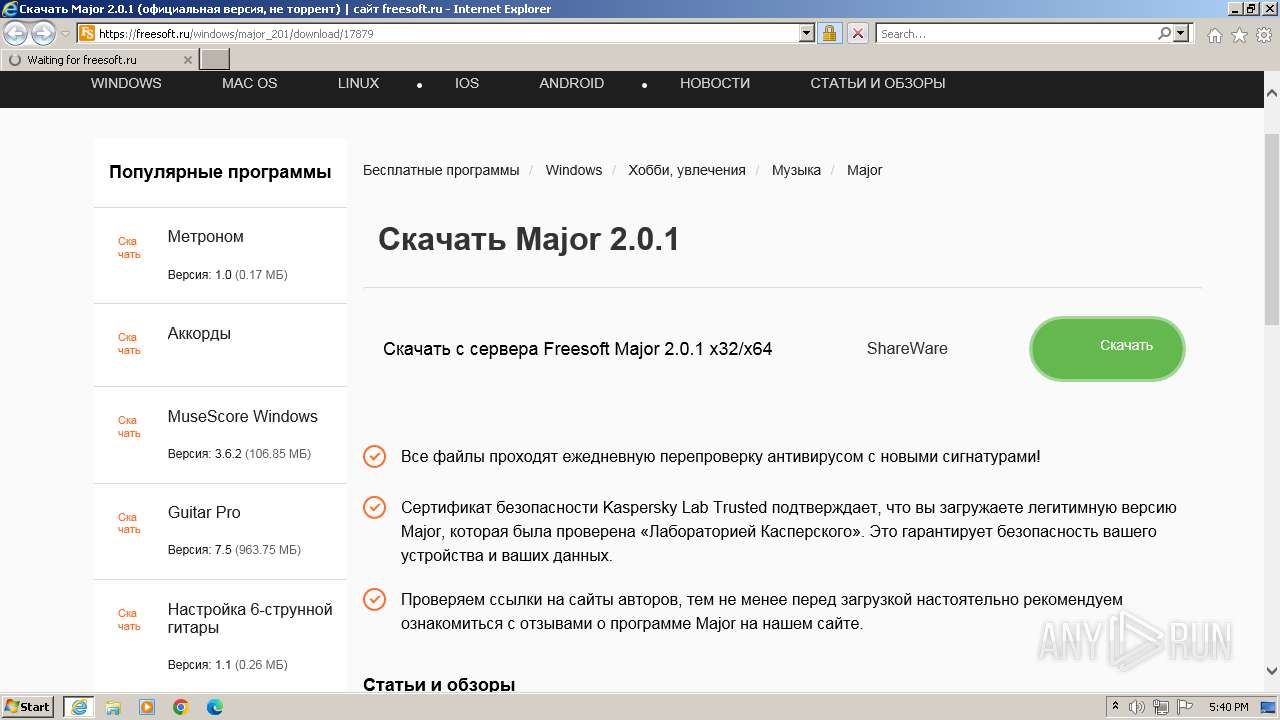Open the Аккорды program link

coord(199,334)
